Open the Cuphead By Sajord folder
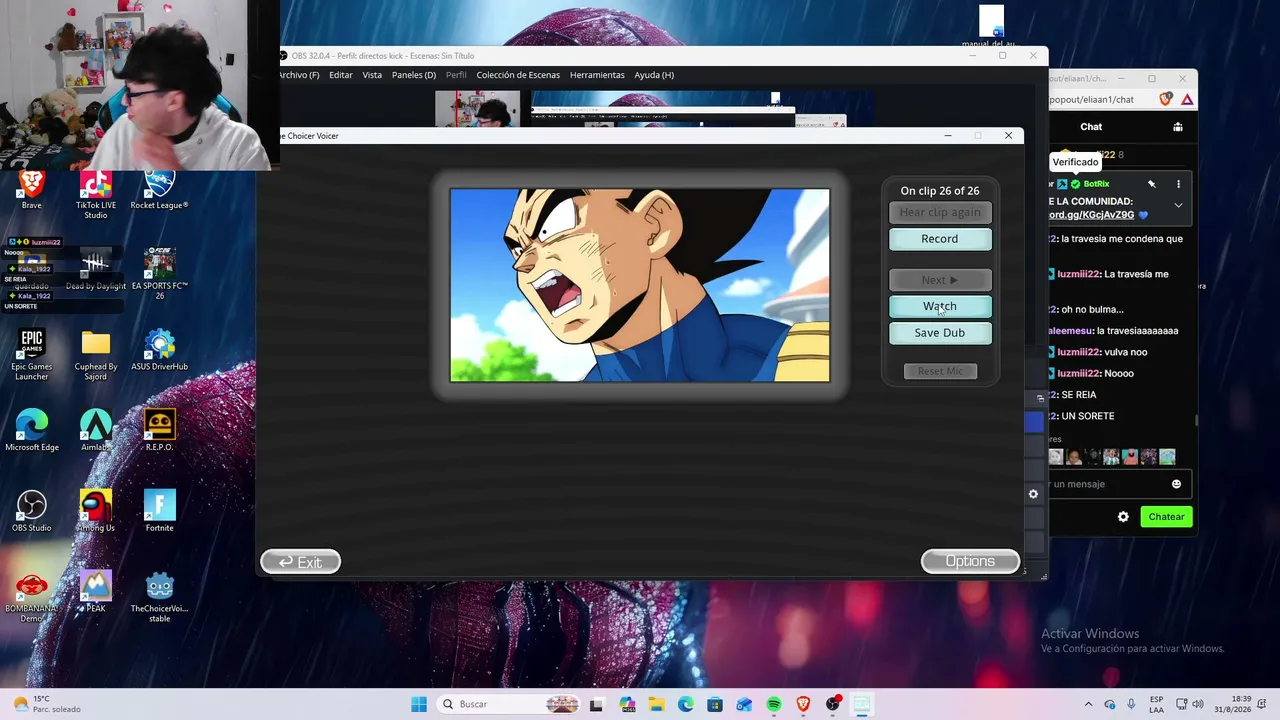This screenshot has width=1280, height=720. click(x=96, y=355)
